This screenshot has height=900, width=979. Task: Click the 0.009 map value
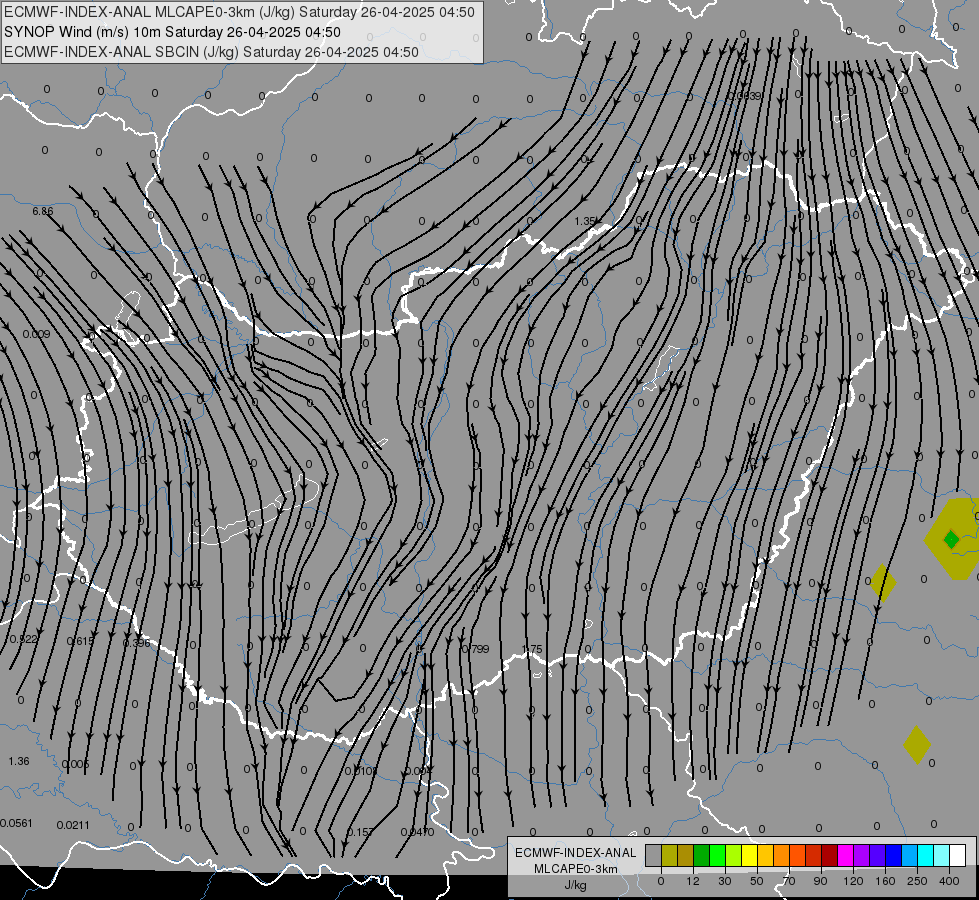point(36,334)
